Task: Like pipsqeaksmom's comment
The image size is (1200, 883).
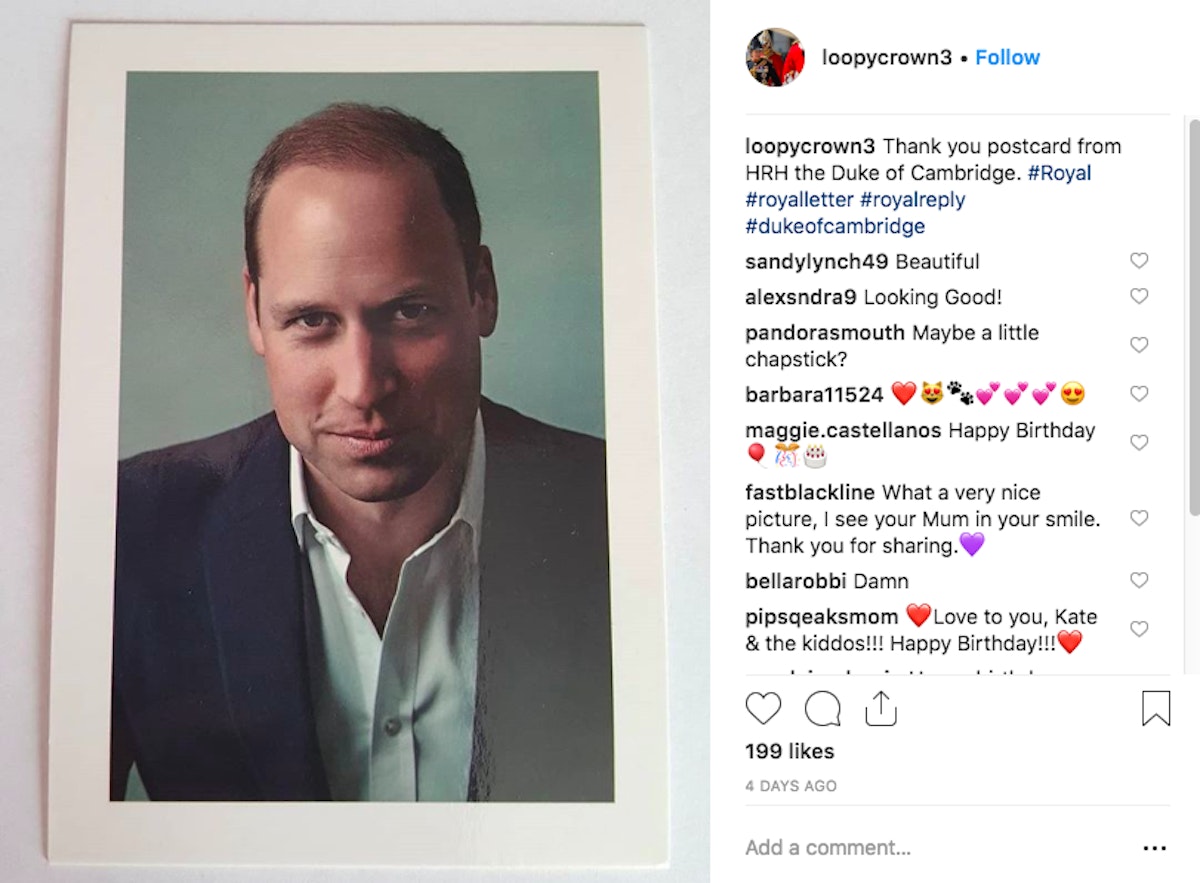Action: (x=1139, y=628)
